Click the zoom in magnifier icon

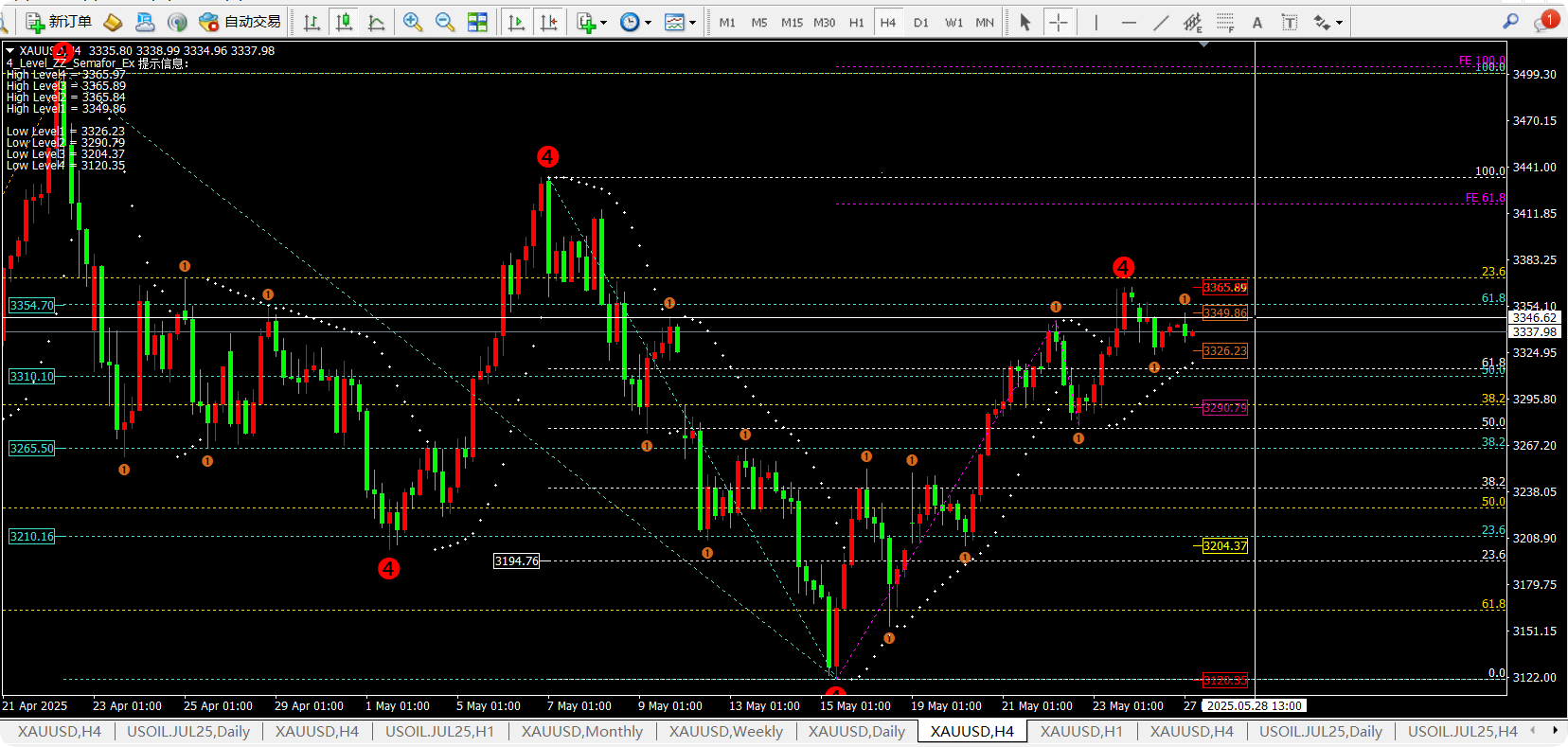point(412,22)
